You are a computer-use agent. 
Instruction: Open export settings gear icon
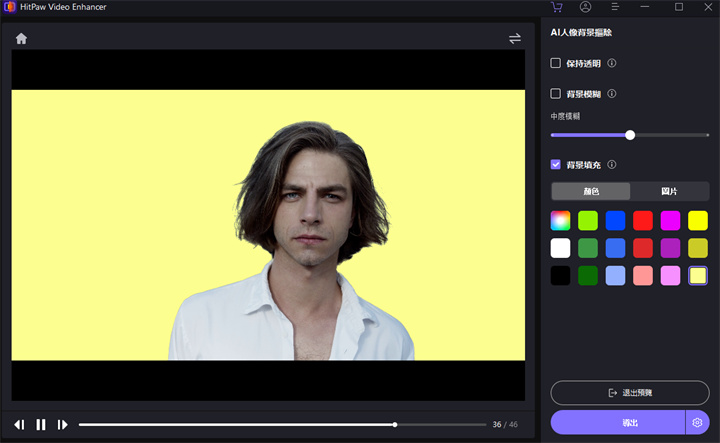(x=697, y=423)
